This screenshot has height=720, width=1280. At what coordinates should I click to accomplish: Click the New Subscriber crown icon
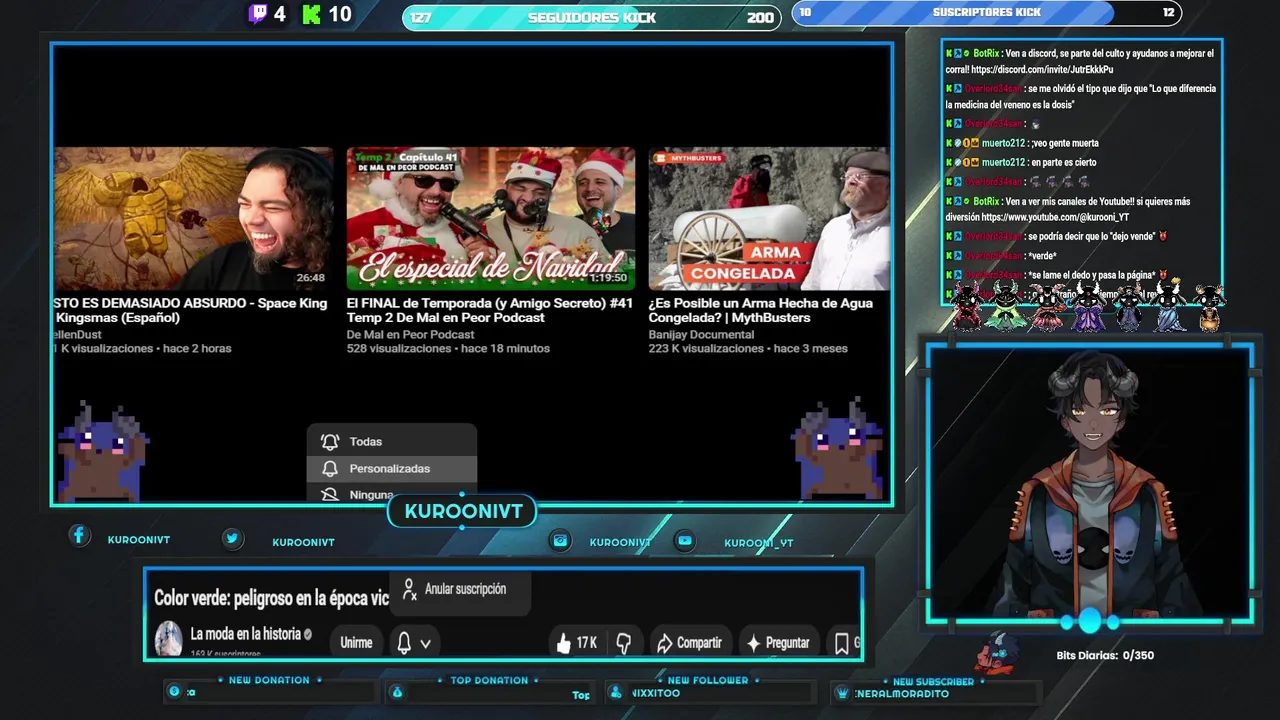(x=843, y=693)
